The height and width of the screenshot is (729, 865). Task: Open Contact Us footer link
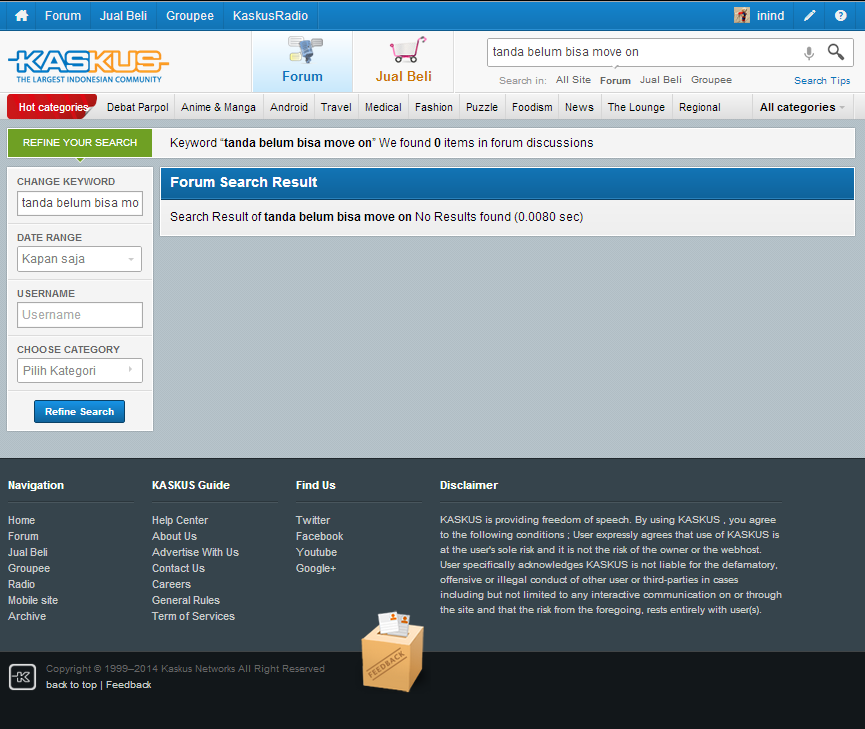(x=178, y=568)
